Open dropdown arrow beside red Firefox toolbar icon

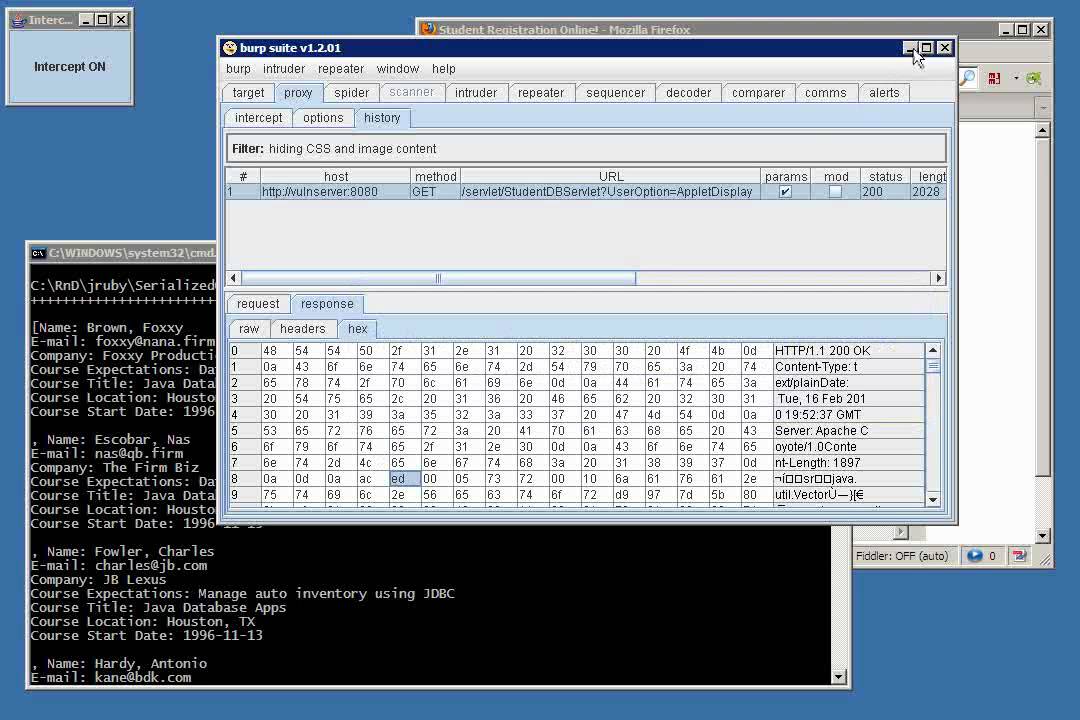click(1016, 79)
